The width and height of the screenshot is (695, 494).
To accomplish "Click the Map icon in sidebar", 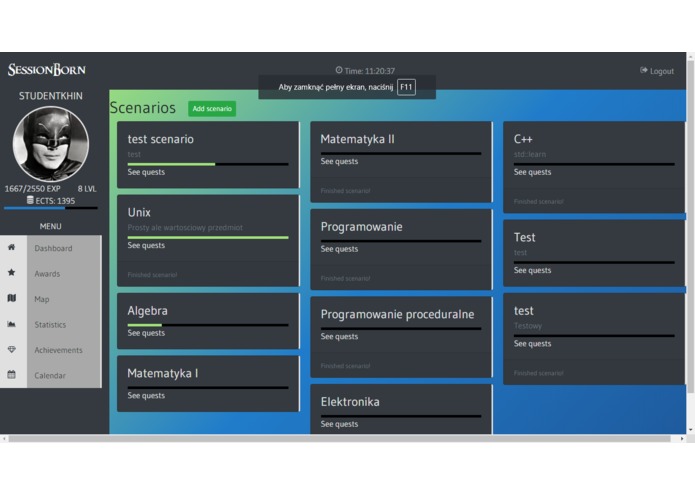I will click(x=12, y=298).
